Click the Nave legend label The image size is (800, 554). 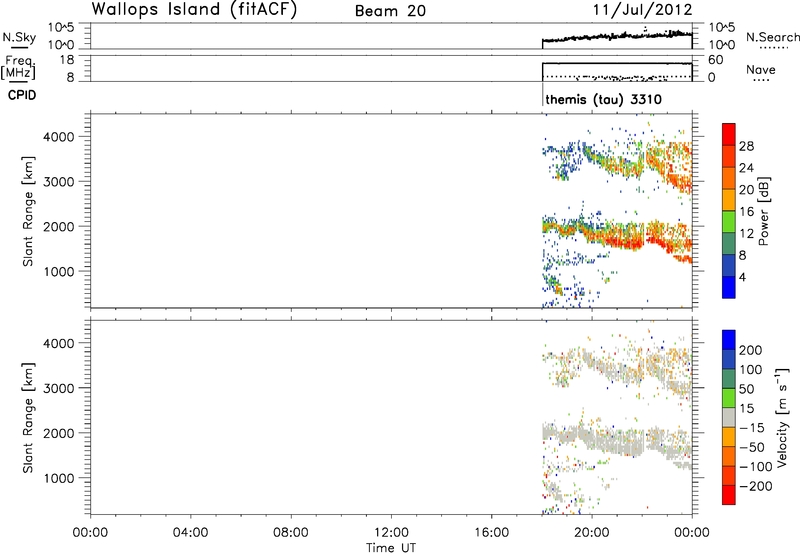761,70
